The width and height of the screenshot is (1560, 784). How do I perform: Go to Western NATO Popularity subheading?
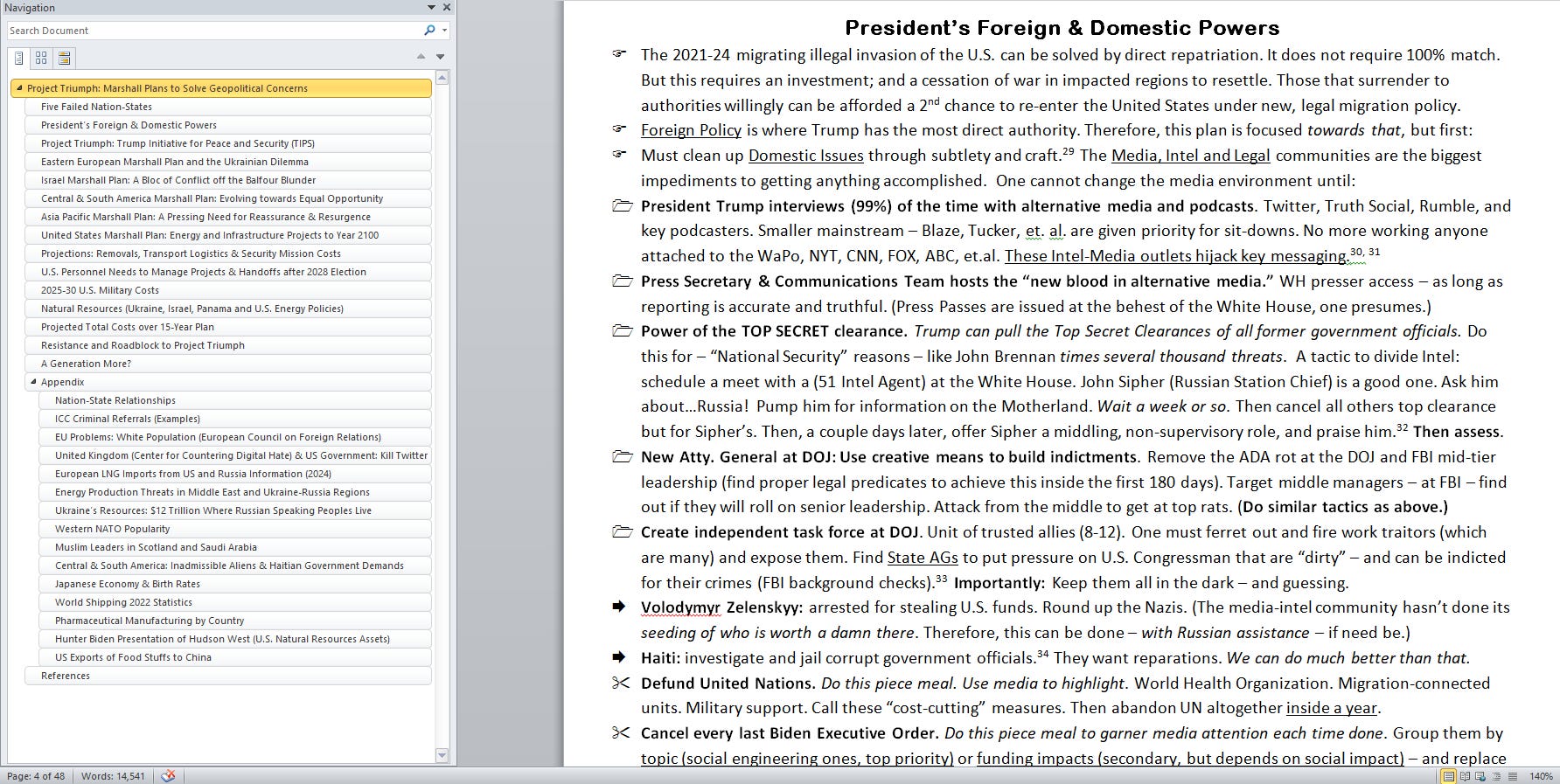click(x=235, y=529)
